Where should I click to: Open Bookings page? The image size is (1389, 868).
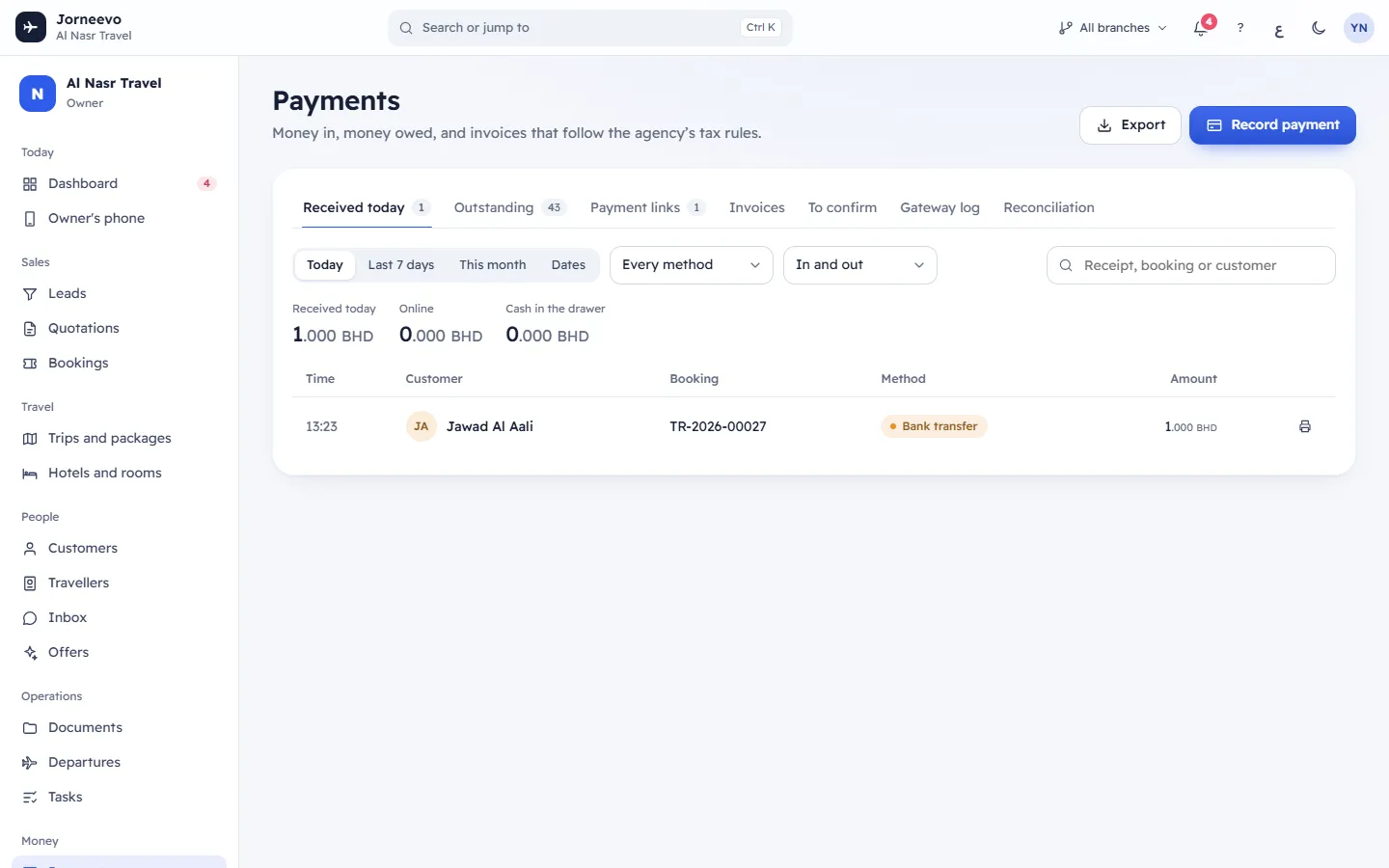pyautogui.click(x=119, y=363)
